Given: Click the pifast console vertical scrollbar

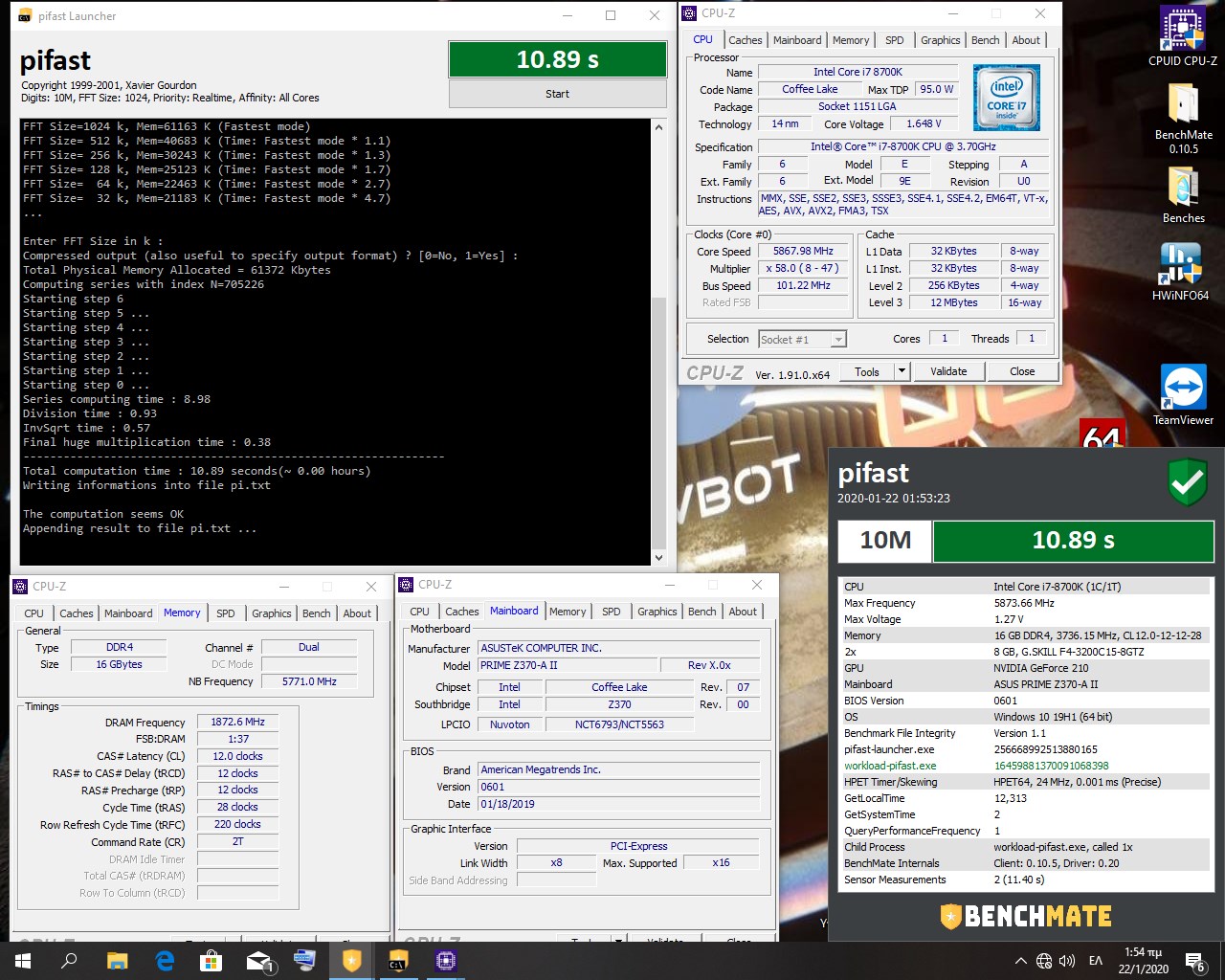Looking at the screenshot, I should click(658, 343).
